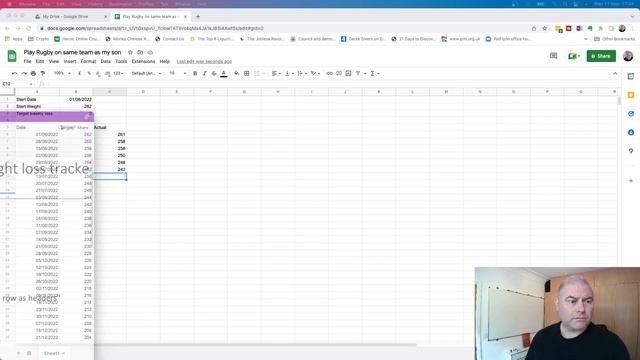Screen dimensions: 640x360
Task: Open Maps in the side panel
Action: click(631, 151)
